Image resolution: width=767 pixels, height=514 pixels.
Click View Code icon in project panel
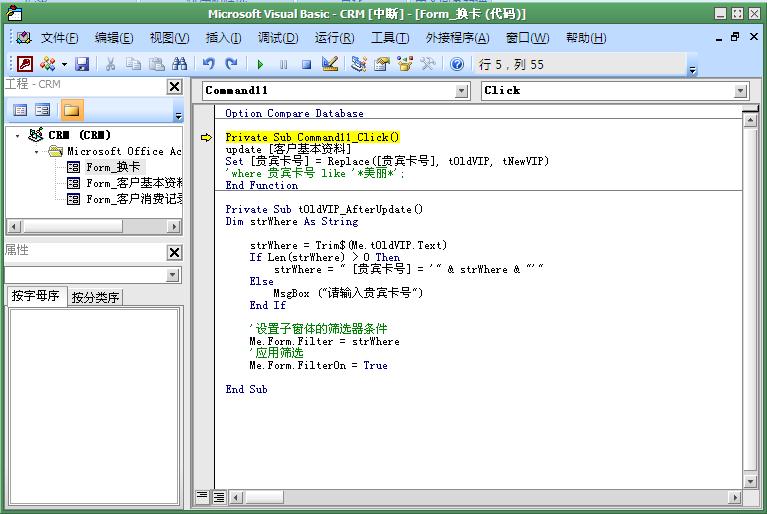(x=20, y=110)
